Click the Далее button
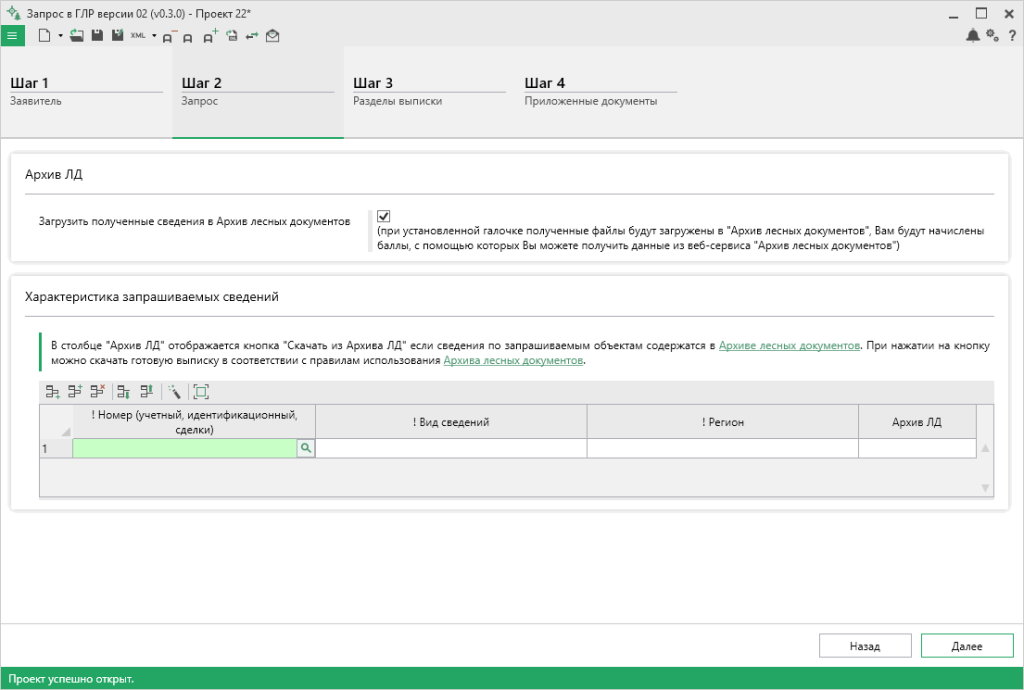 click(x=966, y=646)
